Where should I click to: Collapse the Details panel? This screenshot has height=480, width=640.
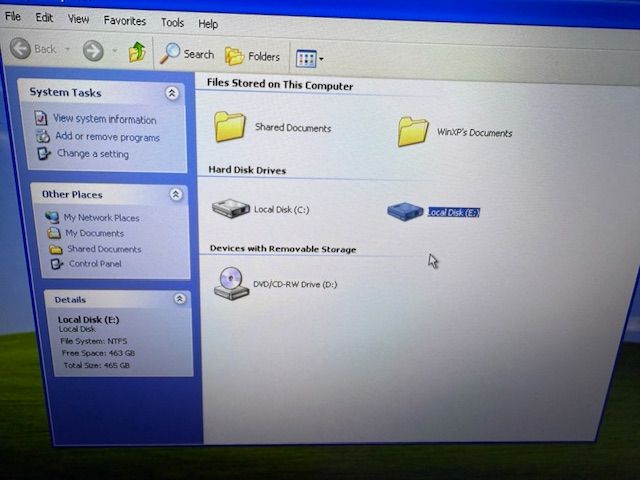180,299
